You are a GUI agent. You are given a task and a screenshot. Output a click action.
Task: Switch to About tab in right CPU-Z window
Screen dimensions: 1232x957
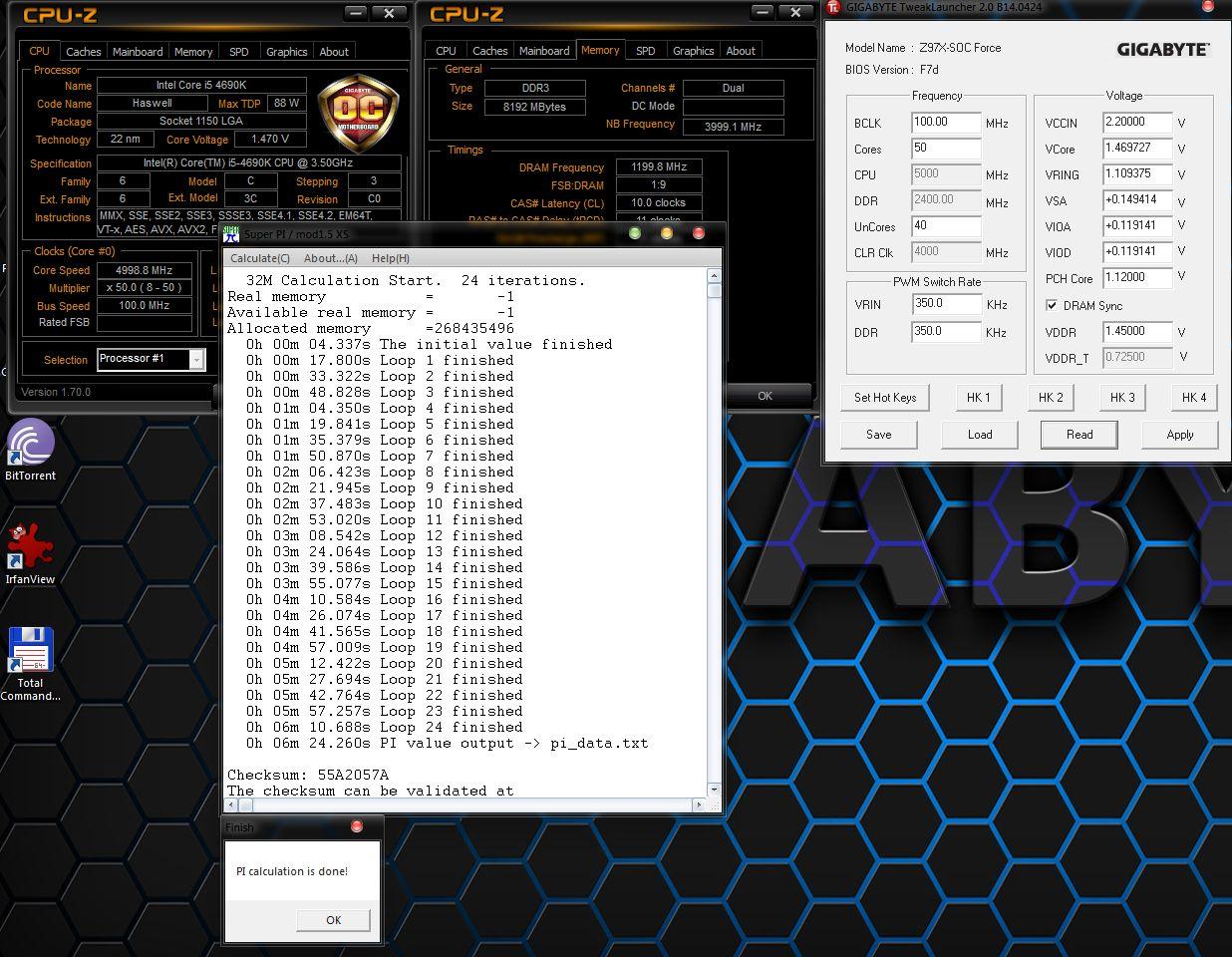(x=741, y=51)
